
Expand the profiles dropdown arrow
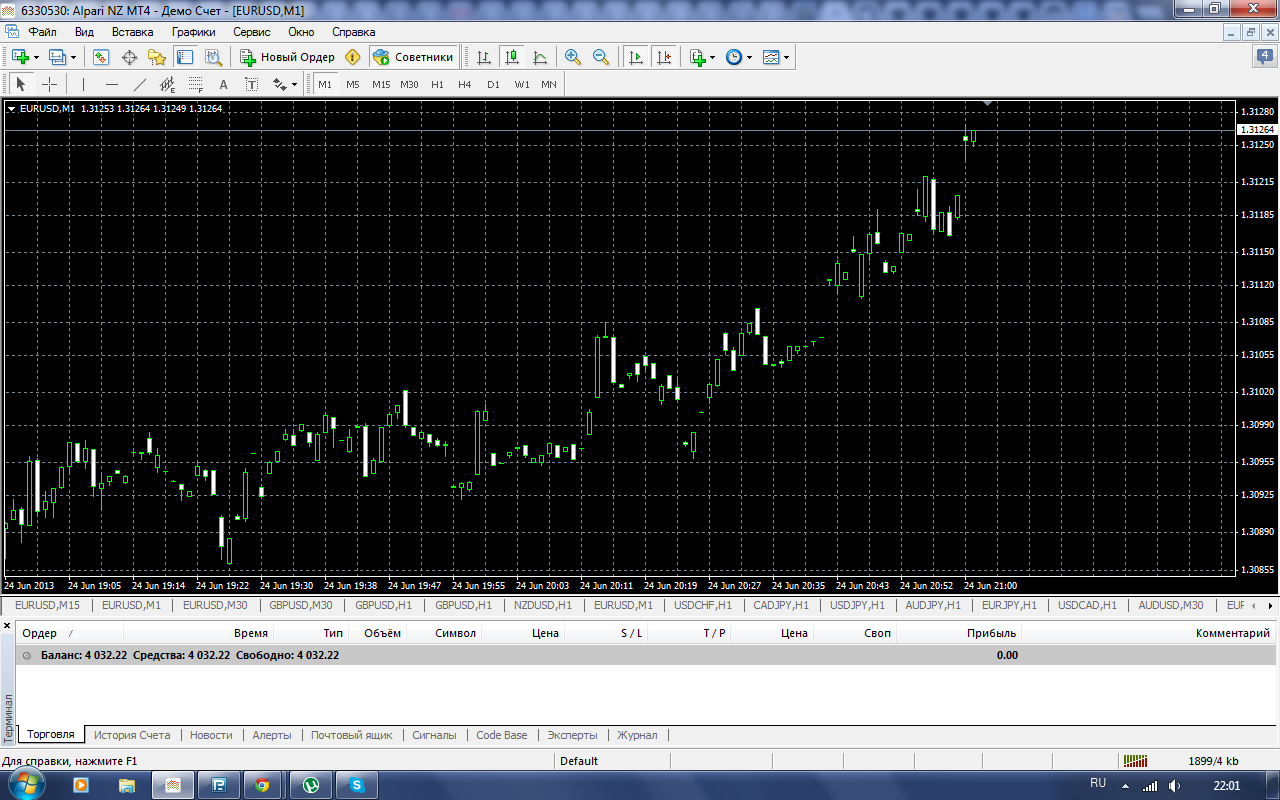click(73, 57)
